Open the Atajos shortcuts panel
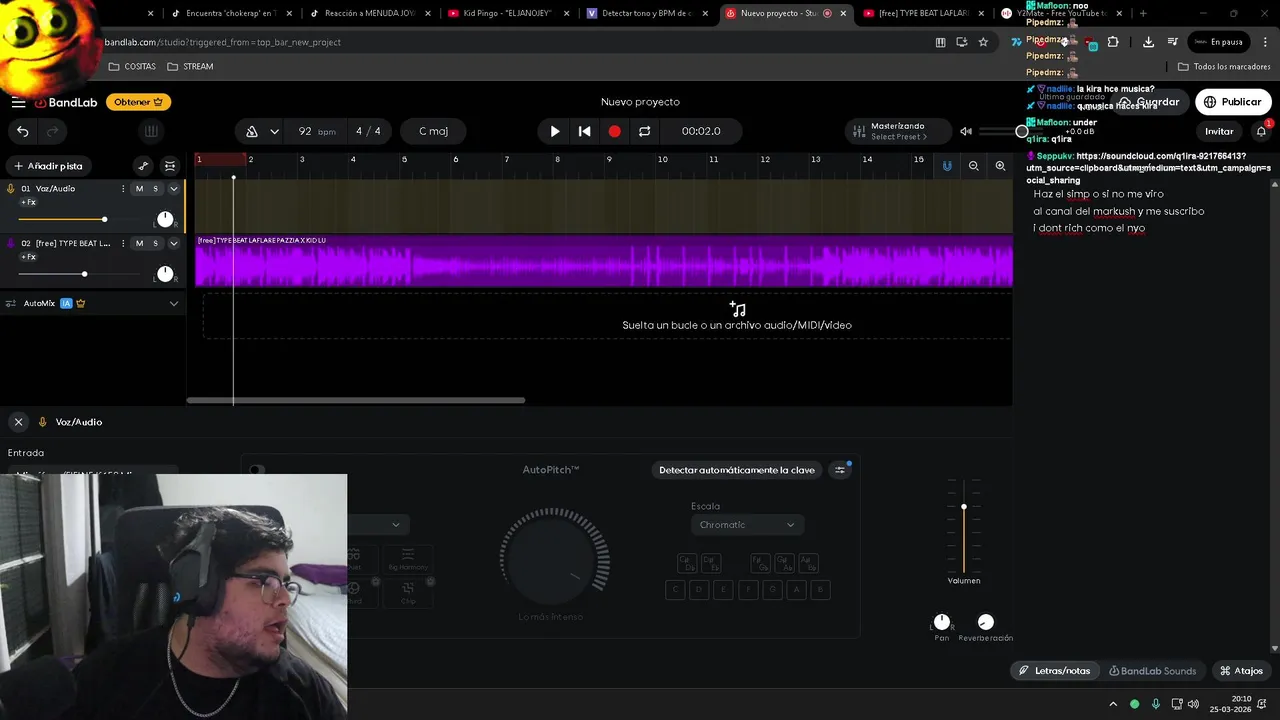This screenshot has width=1280, height=720. pyautogui.click(x=1241, y=671)
